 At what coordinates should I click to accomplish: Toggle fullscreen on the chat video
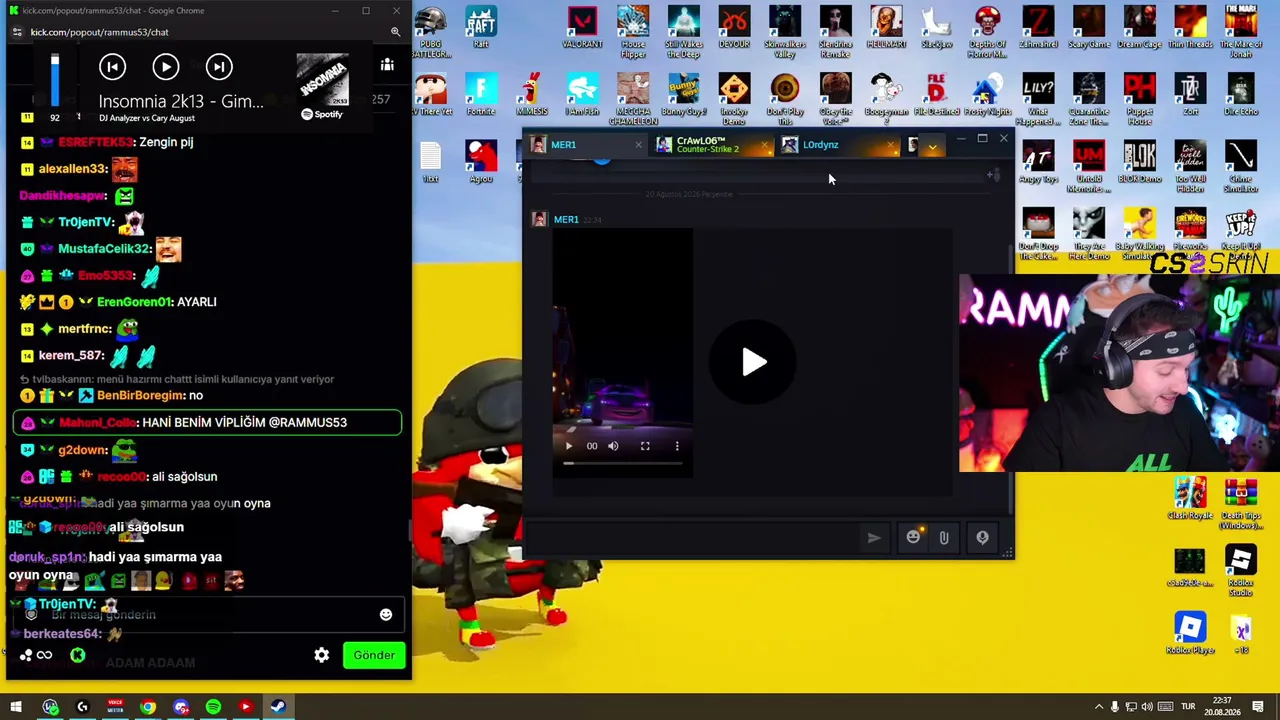pyautogui.click(x=645, y=446)
